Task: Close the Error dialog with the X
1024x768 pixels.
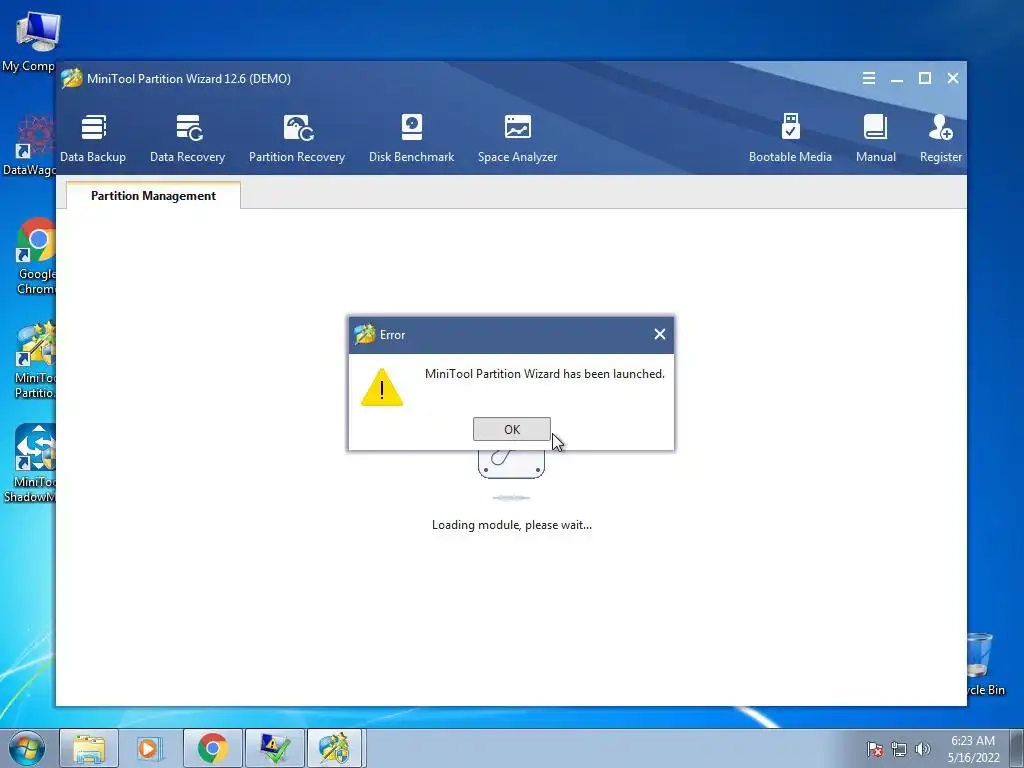Action: click(x=660, y=334)
